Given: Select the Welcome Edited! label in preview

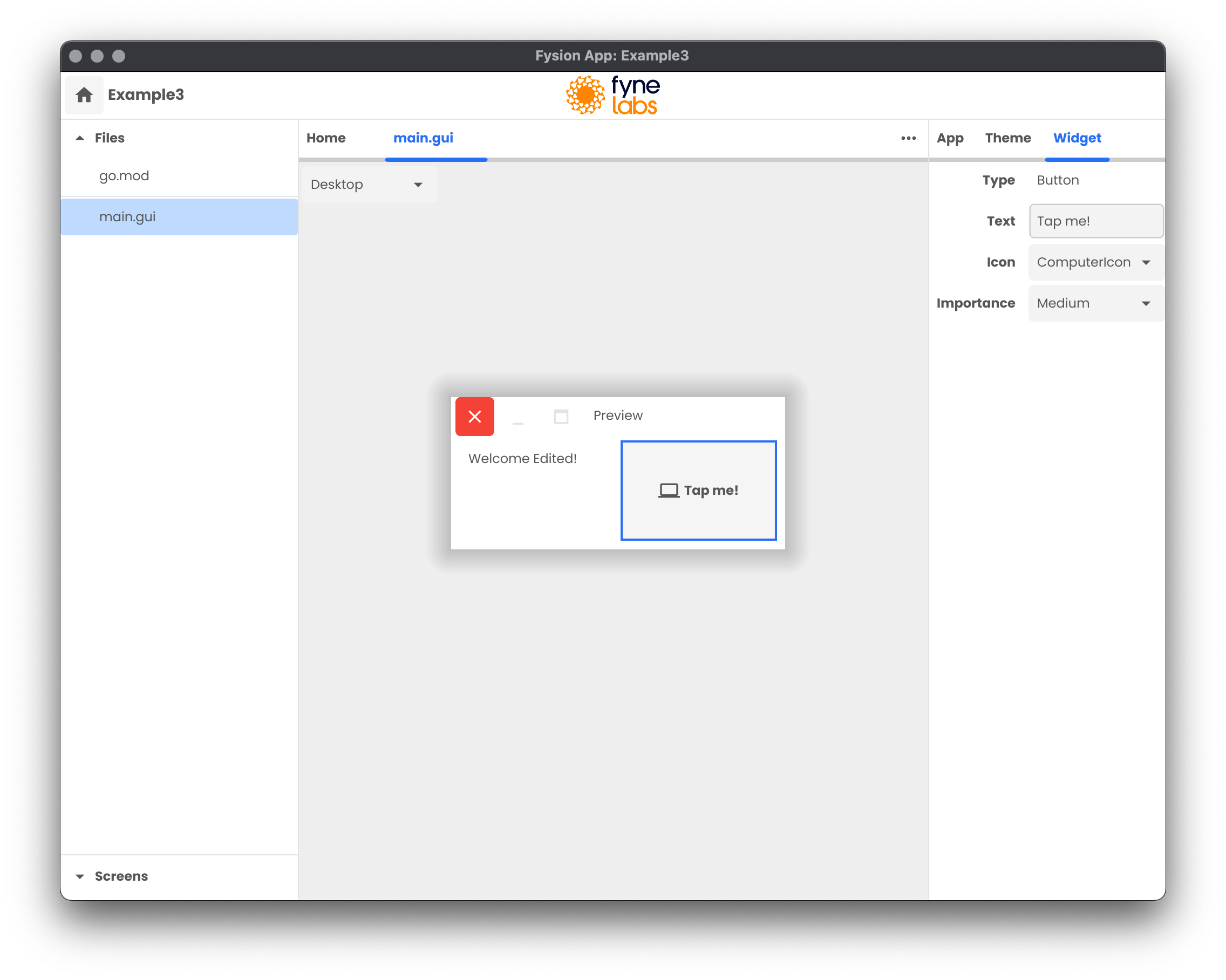Looking at the screenshot, I should click(522, 459).
